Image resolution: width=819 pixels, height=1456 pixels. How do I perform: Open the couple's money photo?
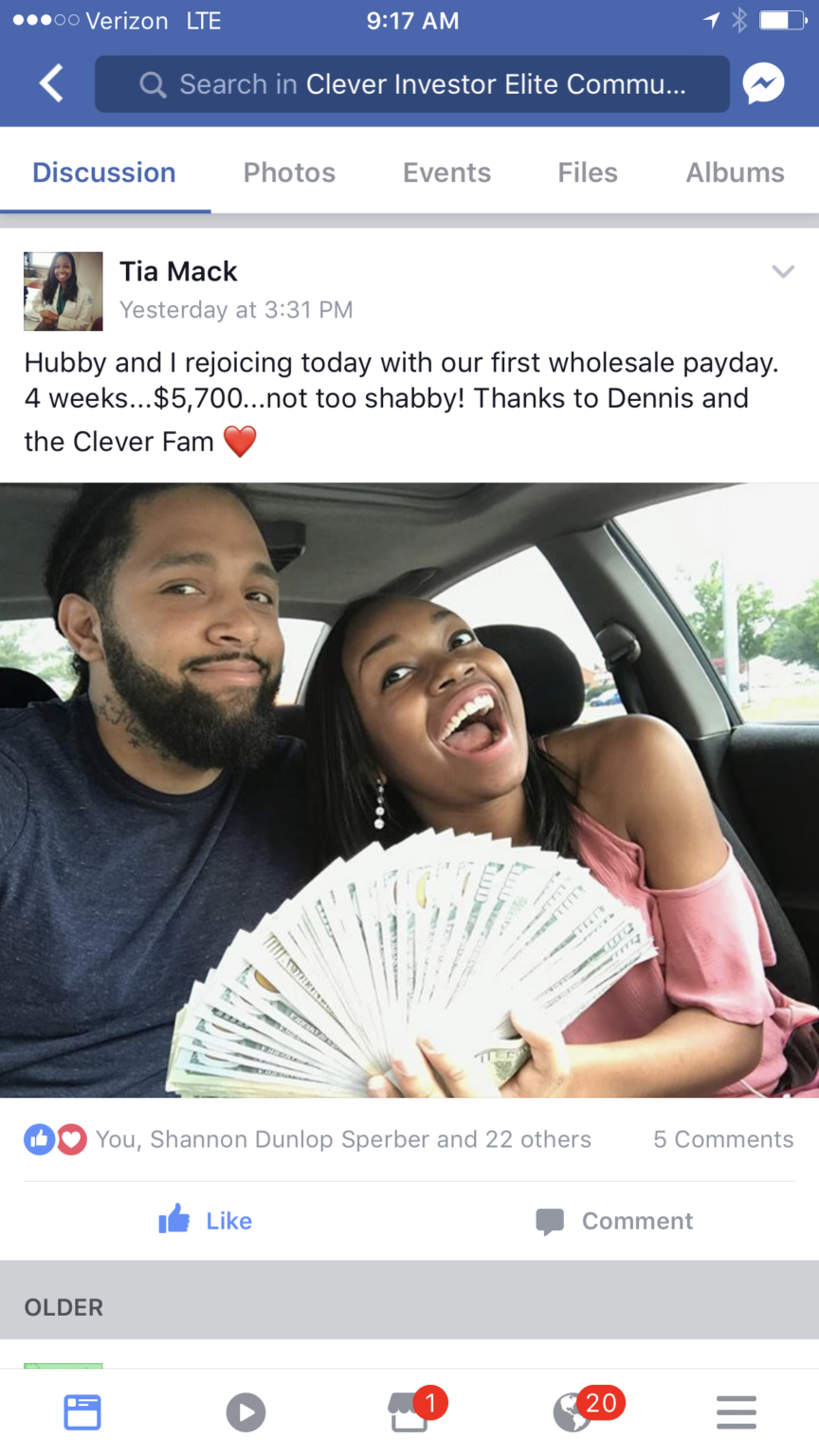tap(409, 790)
